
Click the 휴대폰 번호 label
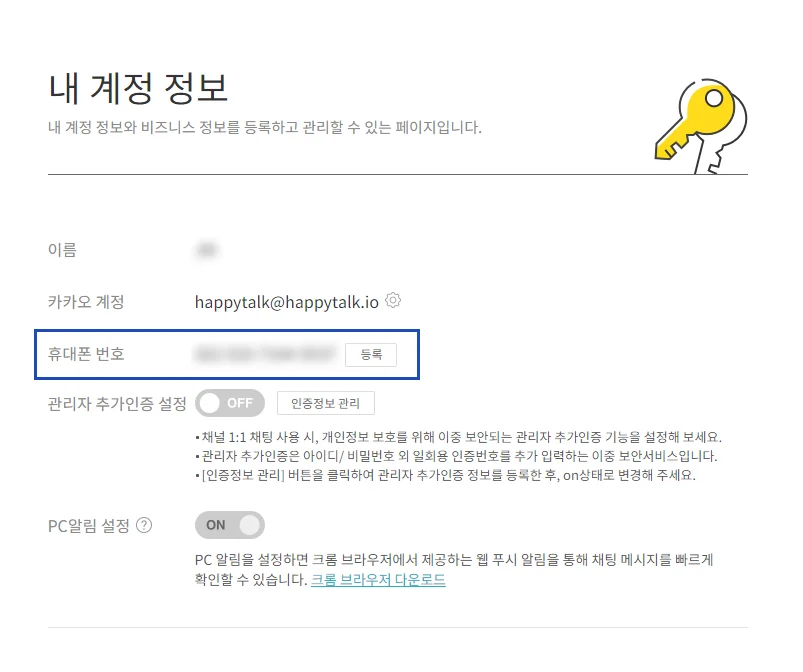point(86,354)
